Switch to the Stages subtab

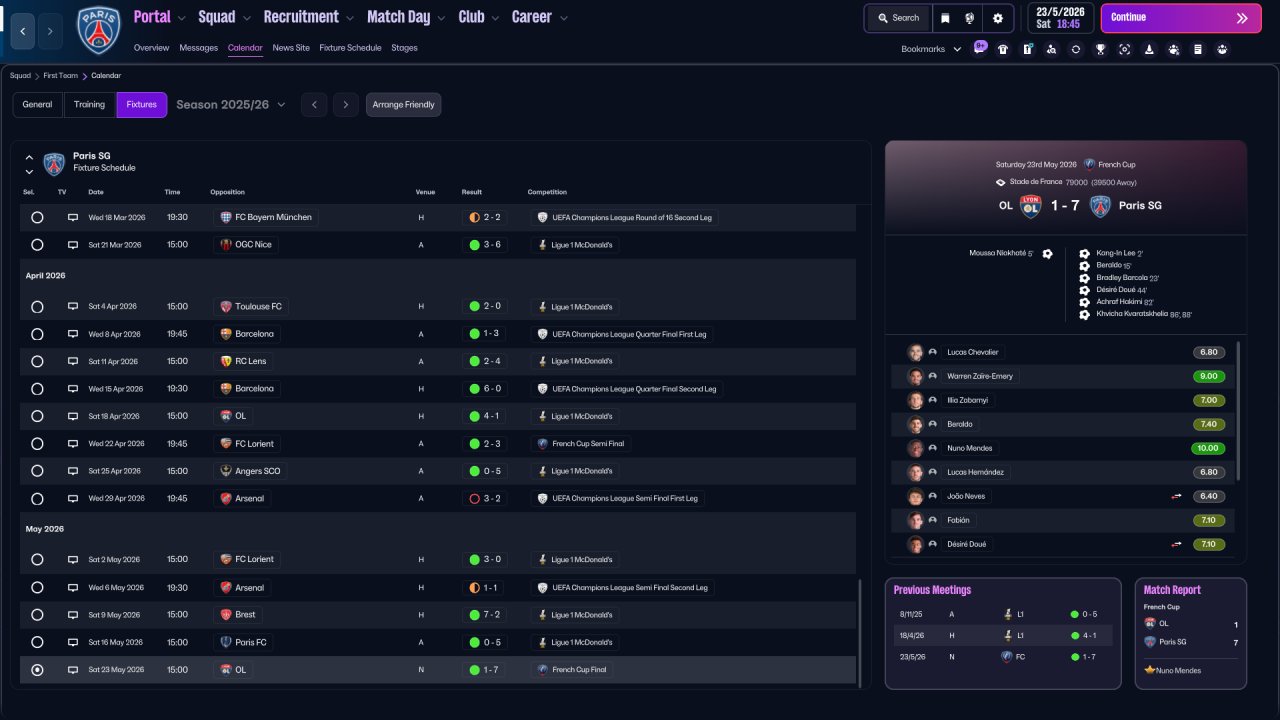coord(404,48)
